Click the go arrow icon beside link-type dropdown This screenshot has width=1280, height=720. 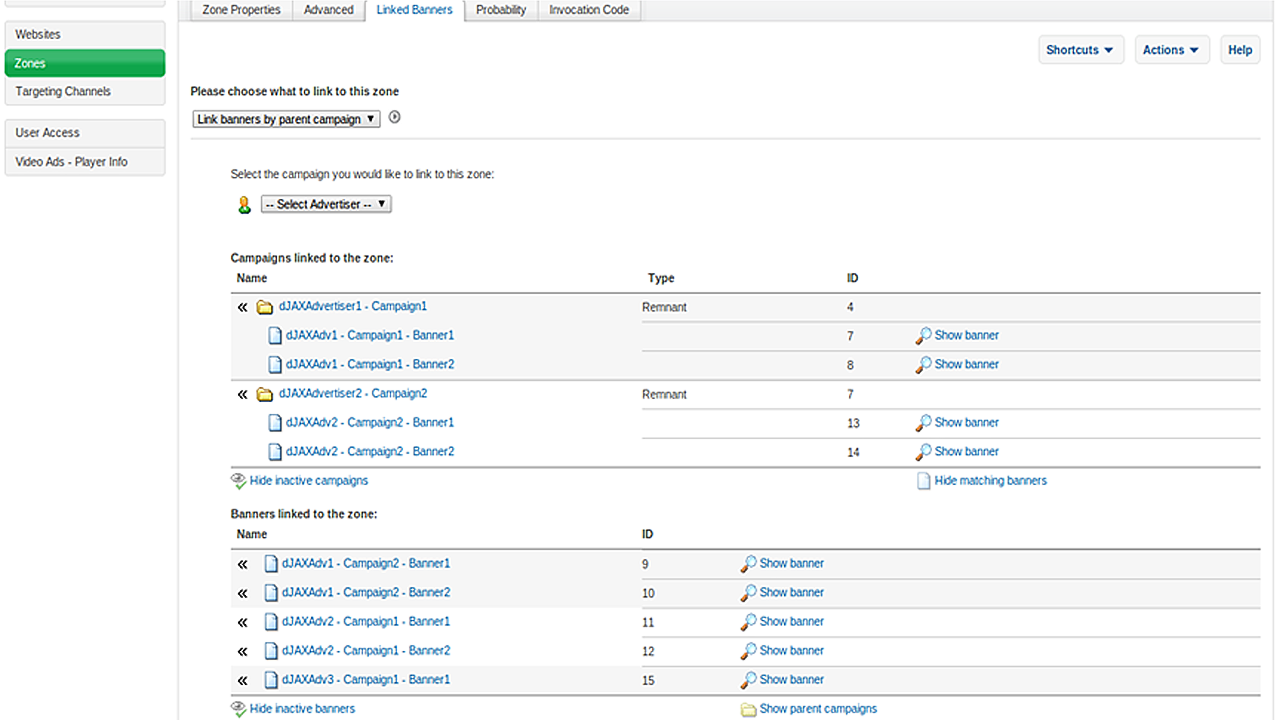[x=394, y=118]
